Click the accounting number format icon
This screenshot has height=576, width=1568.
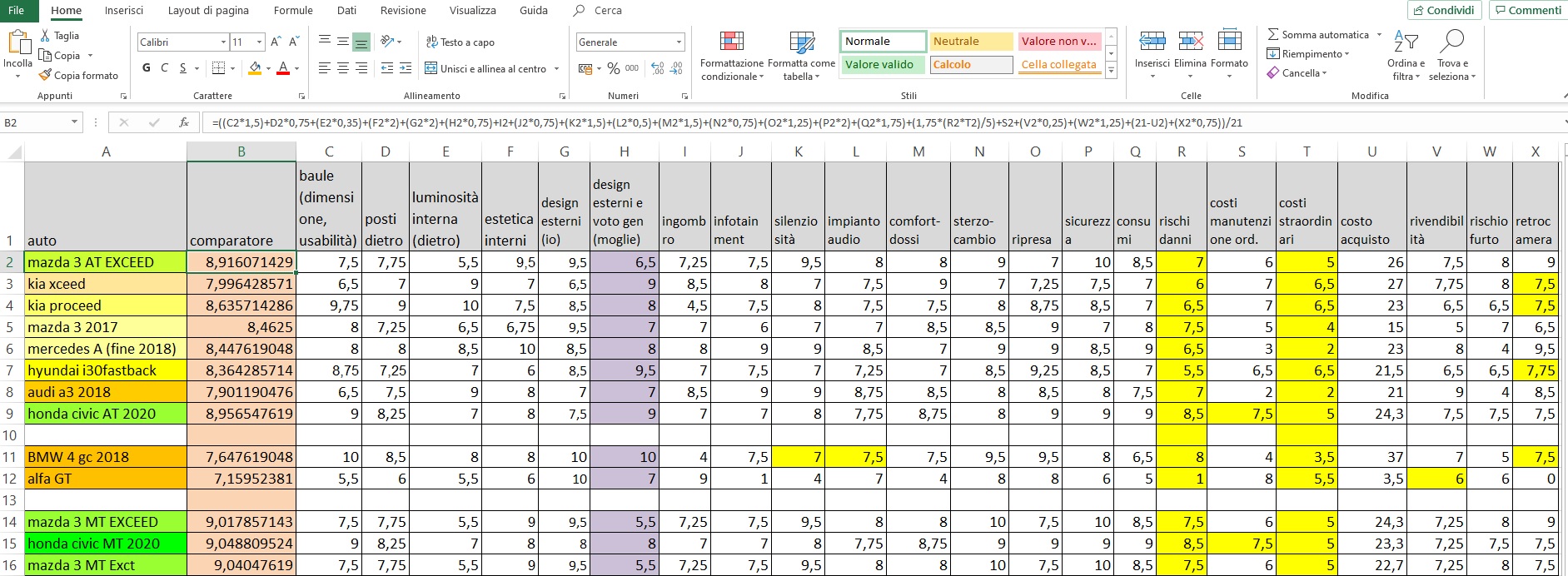pos(586,68)
